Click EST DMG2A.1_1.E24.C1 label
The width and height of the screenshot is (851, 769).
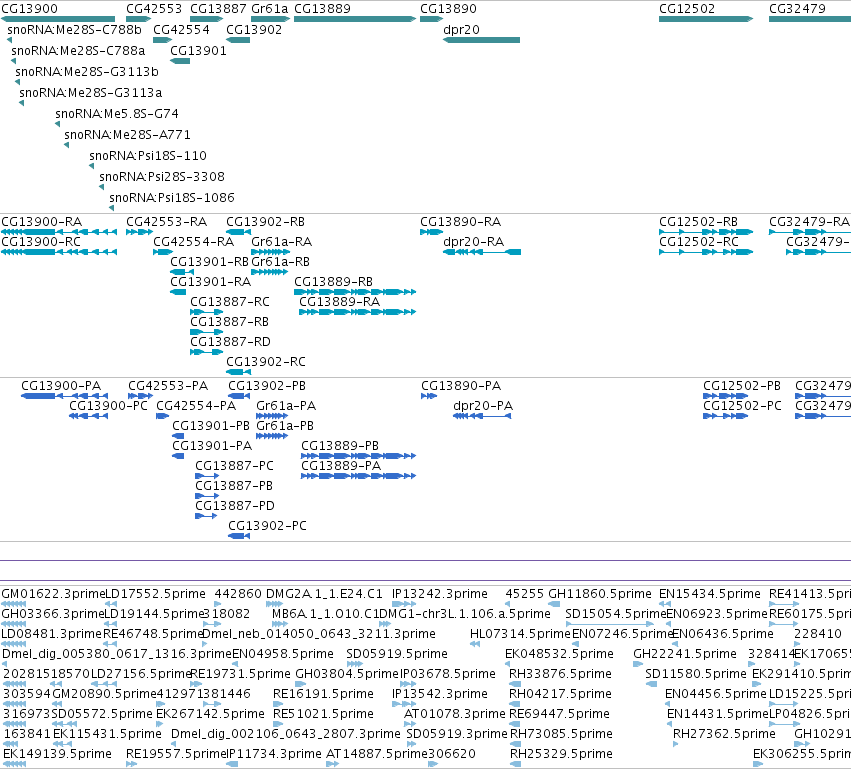(x=324, y=594)
